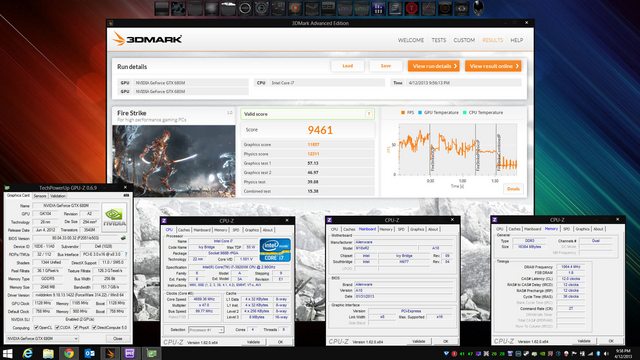Image resolution: width=640 pixels, height=360 pixels.
Task: Switch to the Sensors tab in GPU-Z
Action: (x=40, y=196)
